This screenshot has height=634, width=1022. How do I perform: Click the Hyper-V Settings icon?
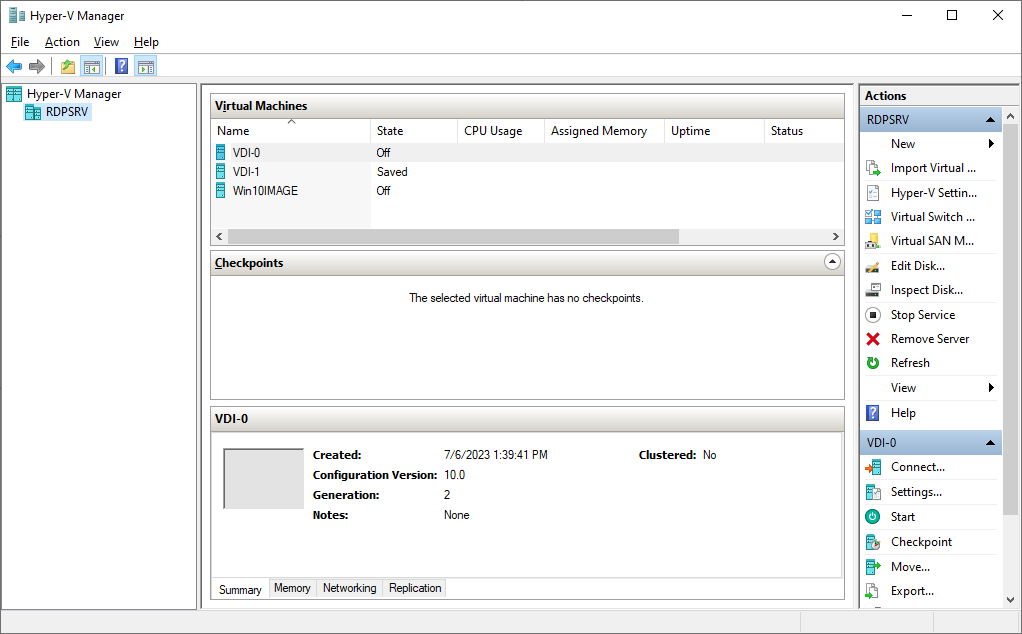[x=873, y=193]
